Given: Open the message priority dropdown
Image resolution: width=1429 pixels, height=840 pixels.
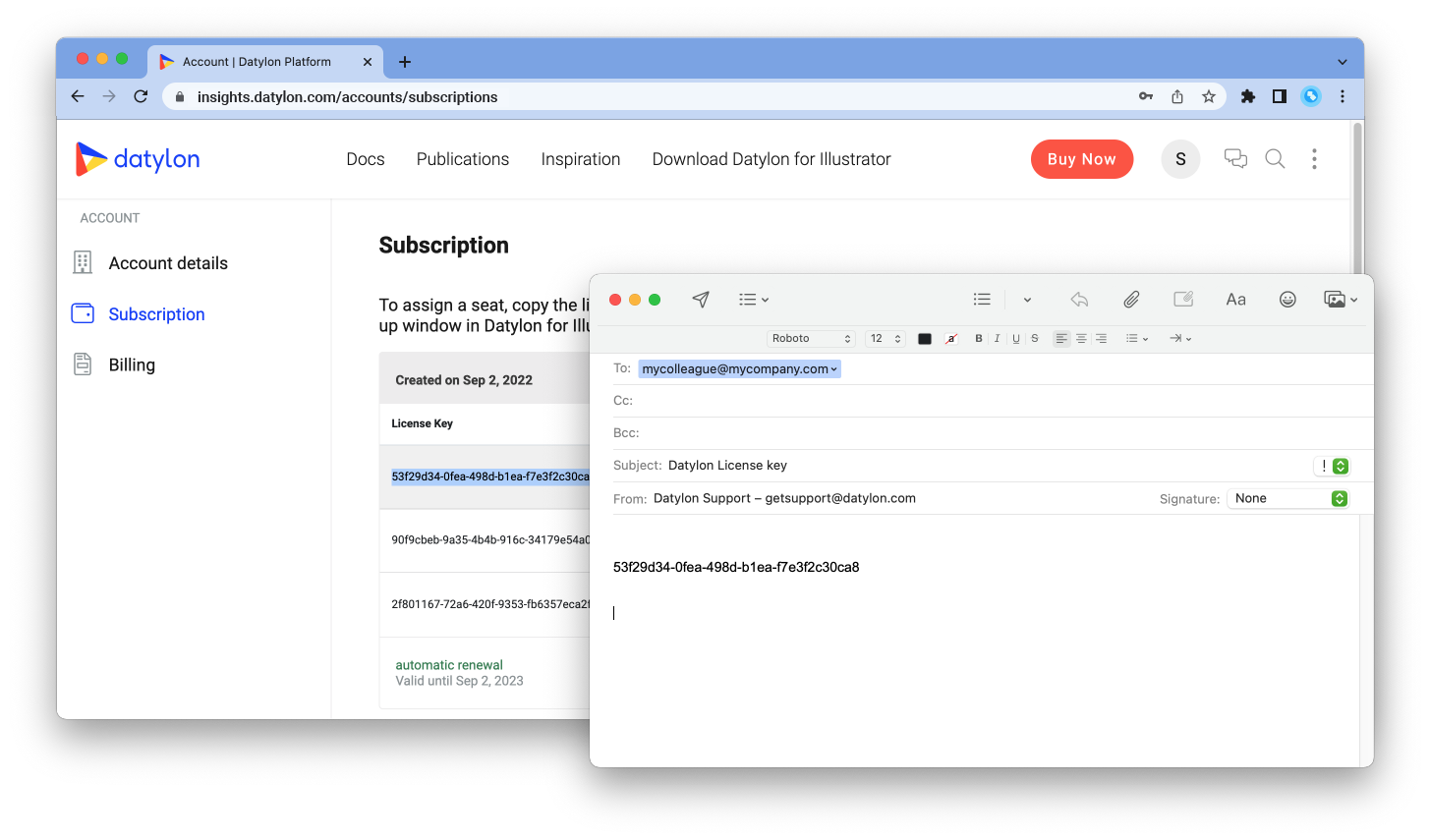Looking at the screenshot, I should (x=1333, y=466).
